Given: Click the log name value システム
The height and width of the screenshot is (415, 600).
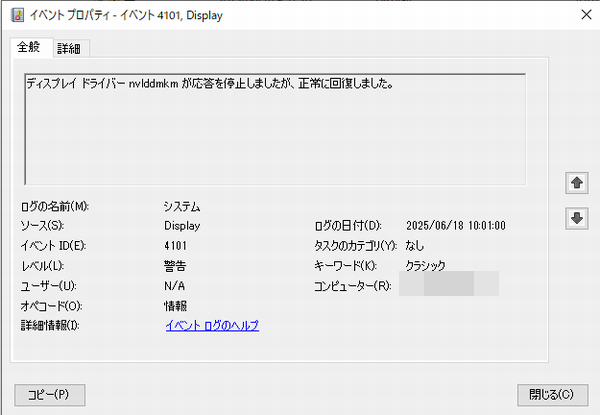Looking at the screenshot, I should 182,207.
